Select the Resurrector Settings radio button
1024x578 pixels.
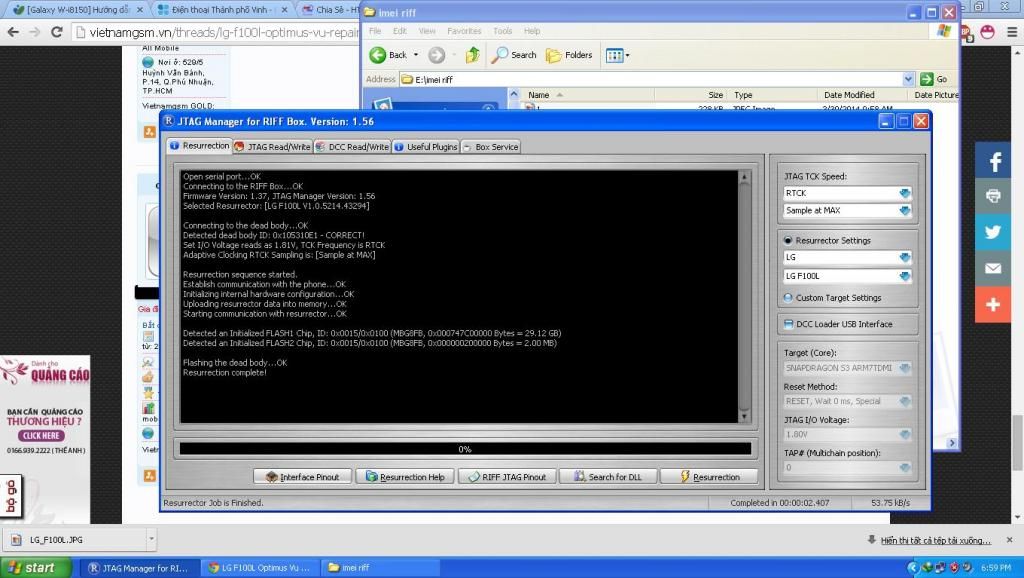tap(788, 240)
